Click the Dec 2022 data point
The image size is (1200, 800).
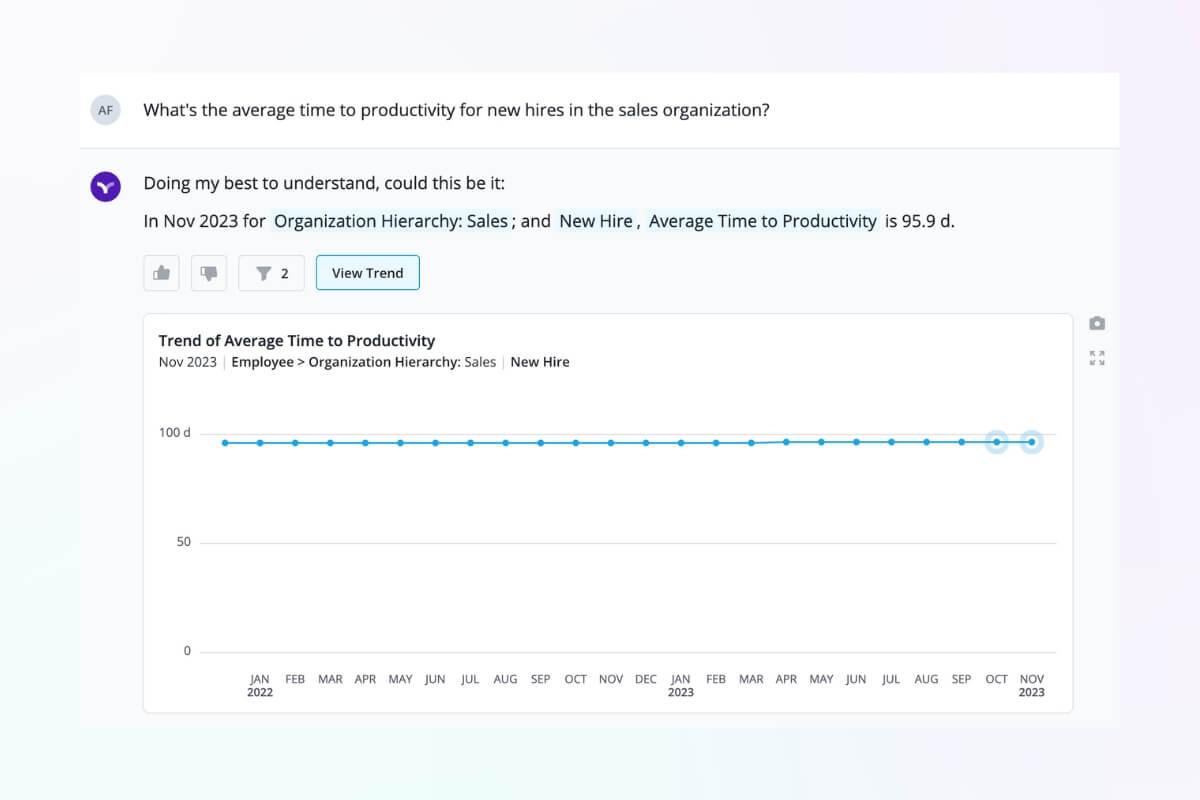646,443
